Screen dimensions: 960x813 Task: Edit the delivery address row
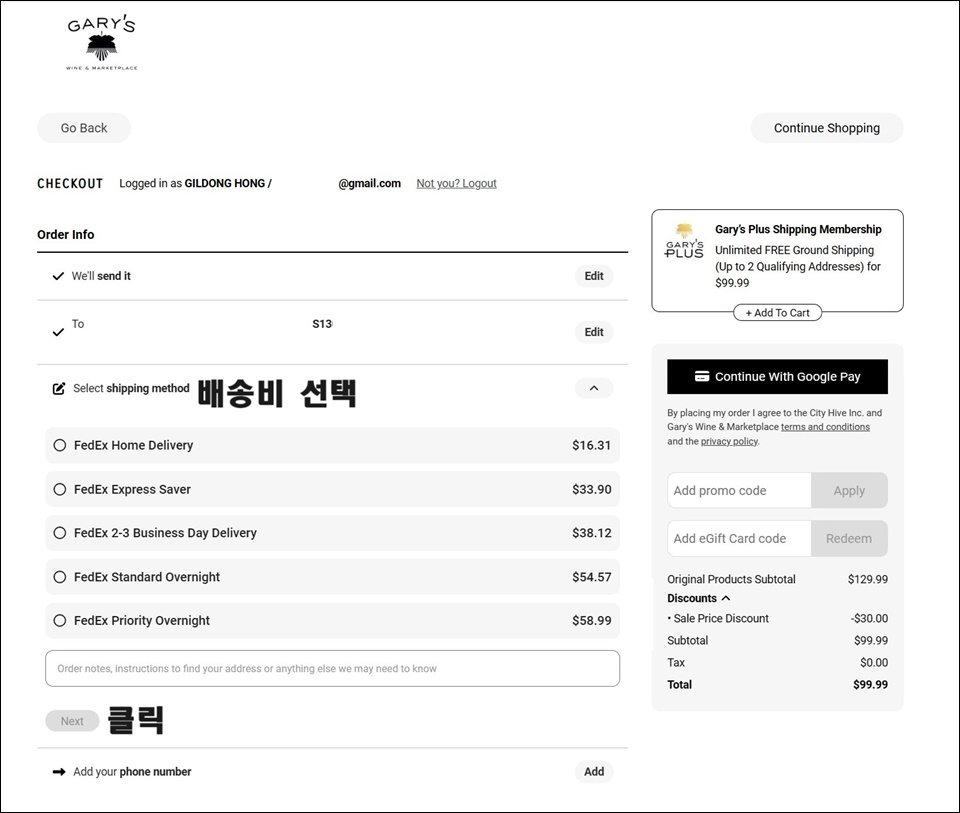coord(594,332)
